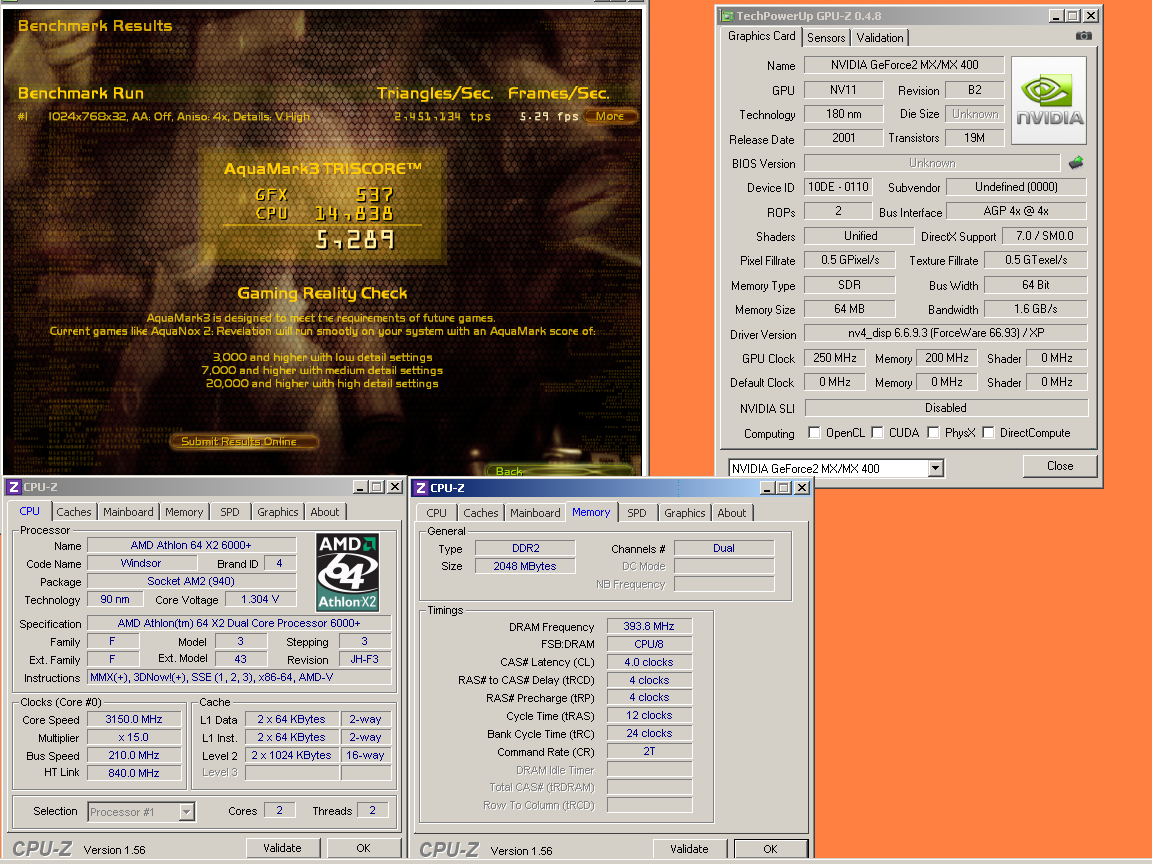Toggle the PhysX checkbox
The height and width of the screenshot is (864, 1152).
point(933,432)
